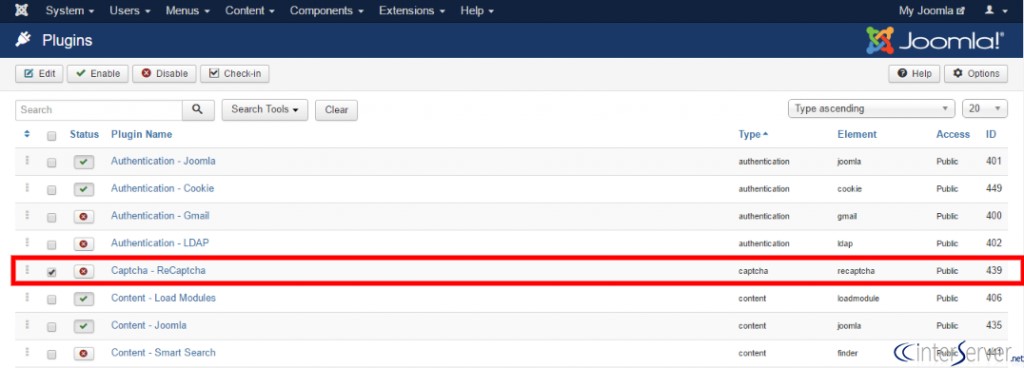1024x368 pixels.
Task: Click into the Search input field
Action: [99, 110]
